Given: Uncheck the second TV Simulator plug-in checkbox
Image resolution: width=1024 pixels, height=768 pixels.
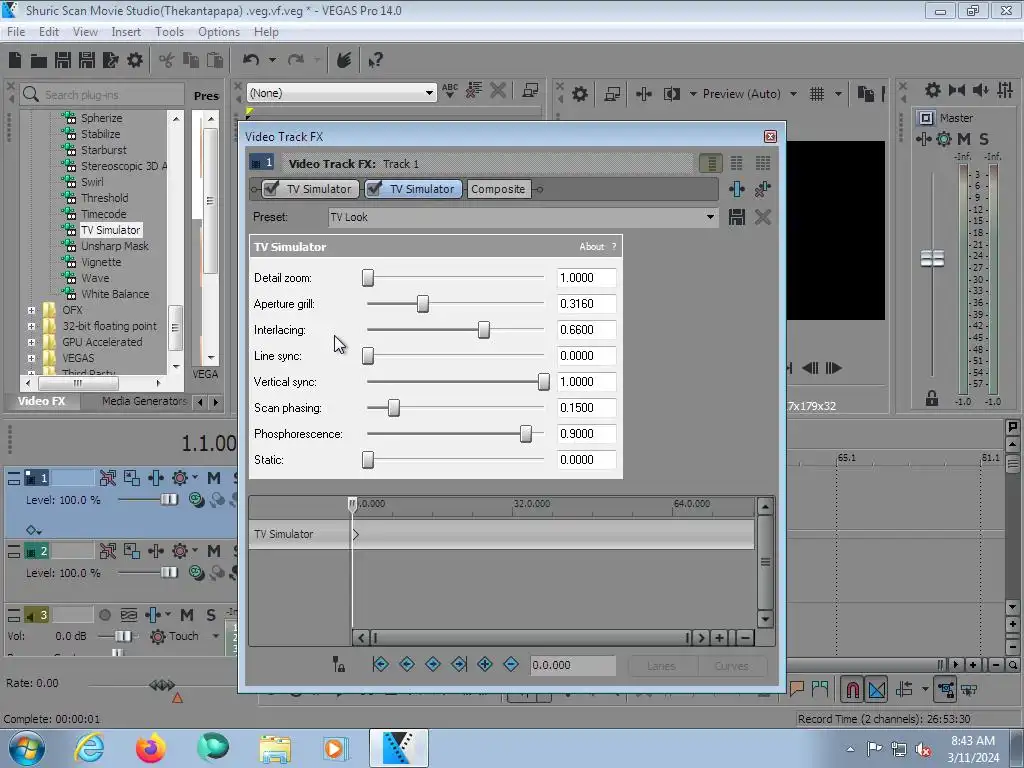Looking at the screenshot, I should (374, 189).
